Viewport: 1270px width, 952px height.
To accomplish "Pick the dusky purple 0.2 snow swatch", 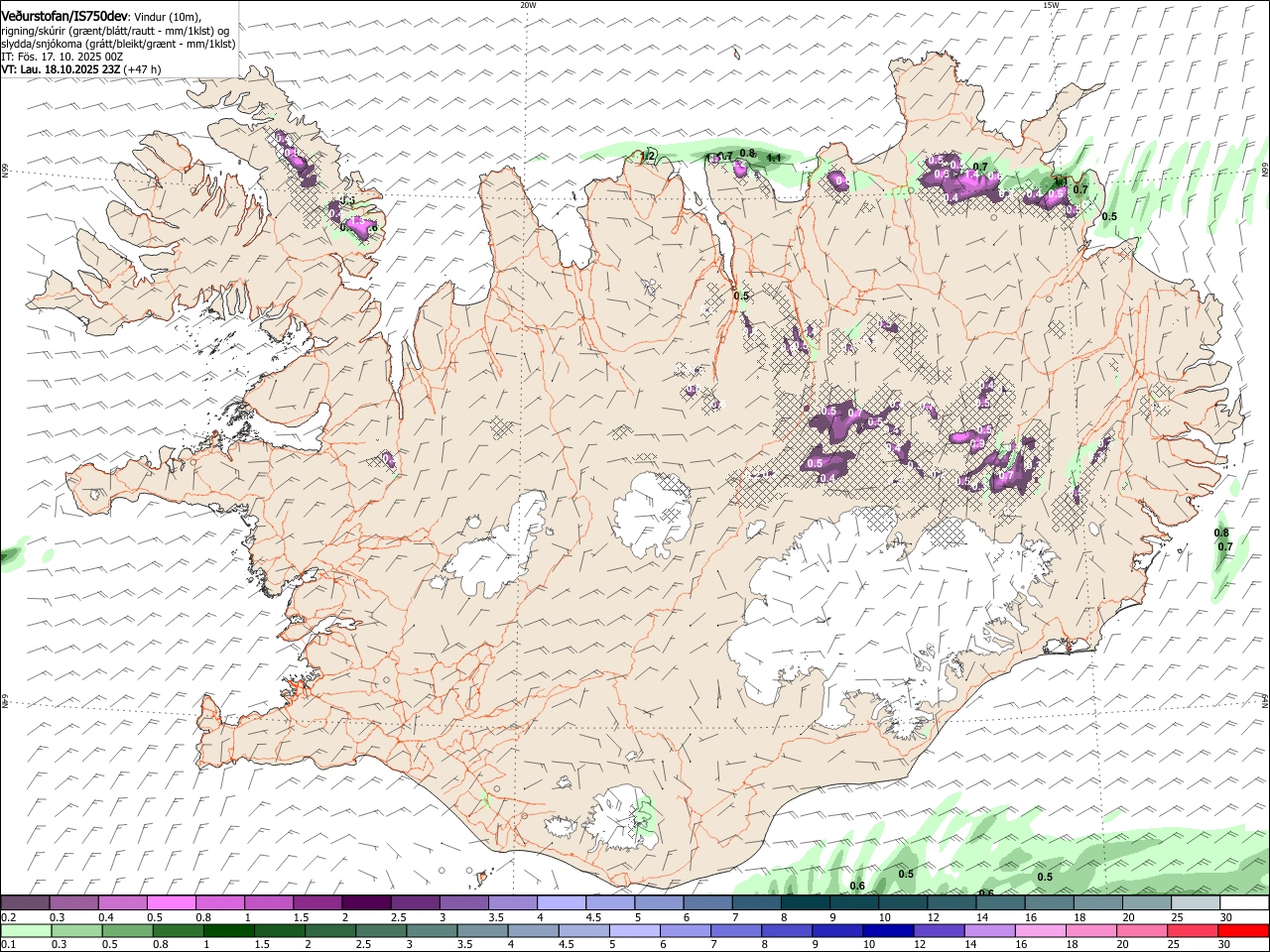I will 25,903.
